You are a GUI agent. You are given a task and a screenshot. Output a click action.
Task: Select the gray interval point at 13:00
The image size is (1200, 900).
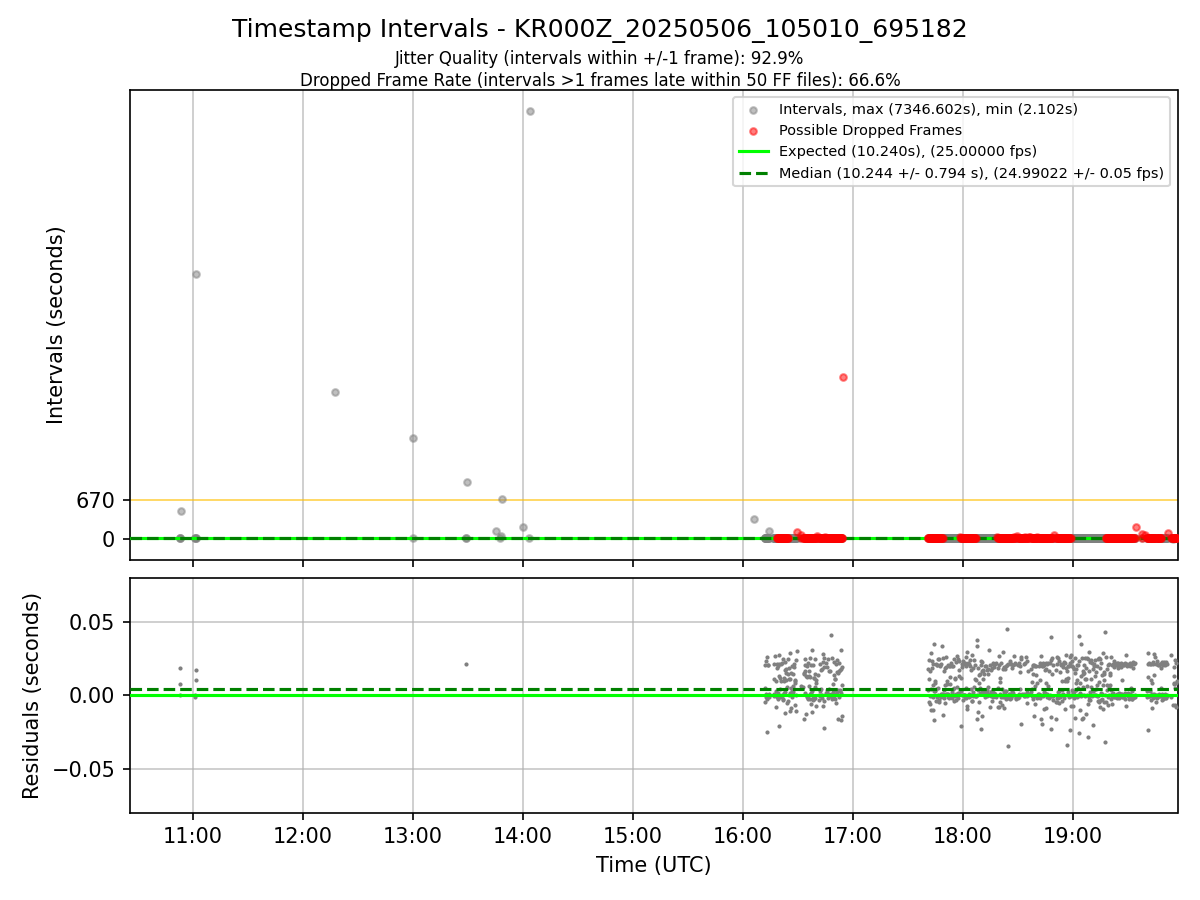pyautogui.click(x=413, y=438)
